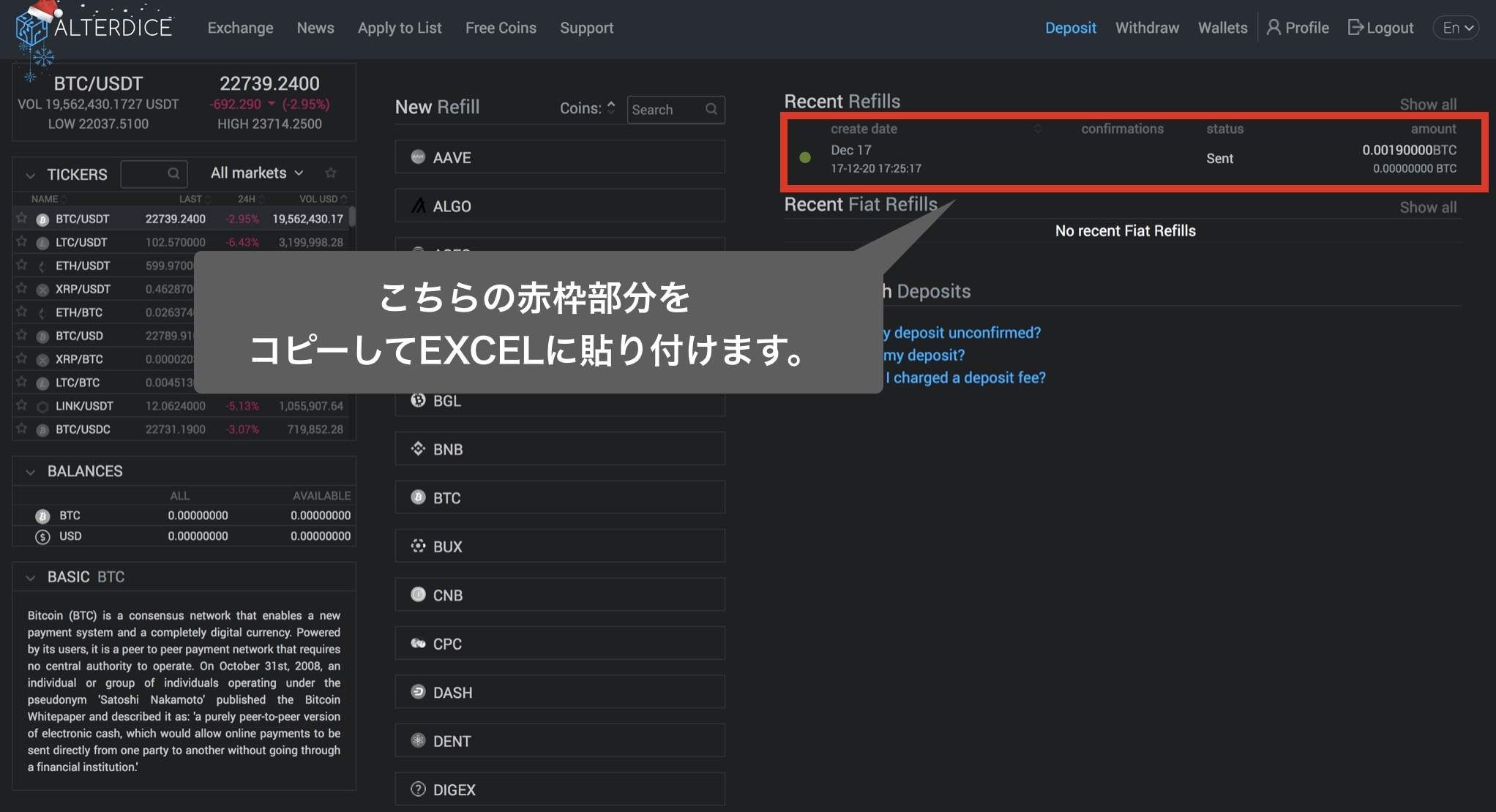Go to the Withdraw page
This screenshot has width=1496, height=812.
click(1147, 28)
